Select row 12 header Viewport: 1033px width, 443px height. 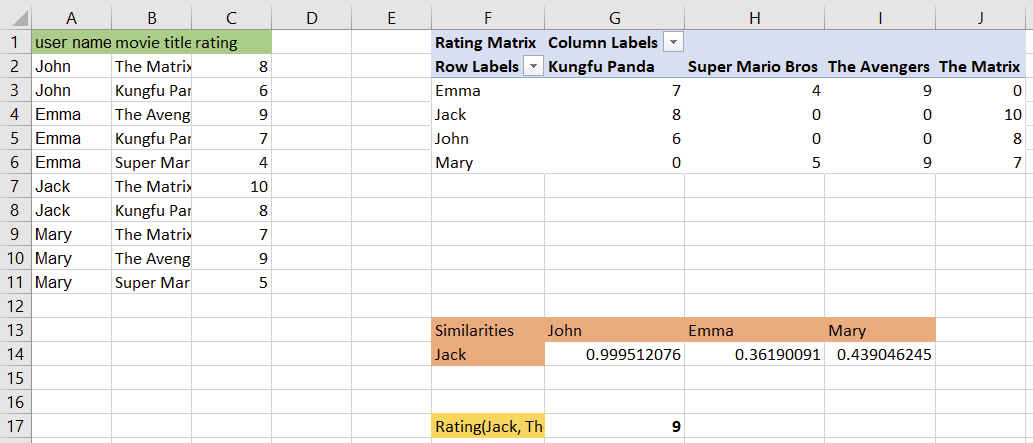click(15, 306)
